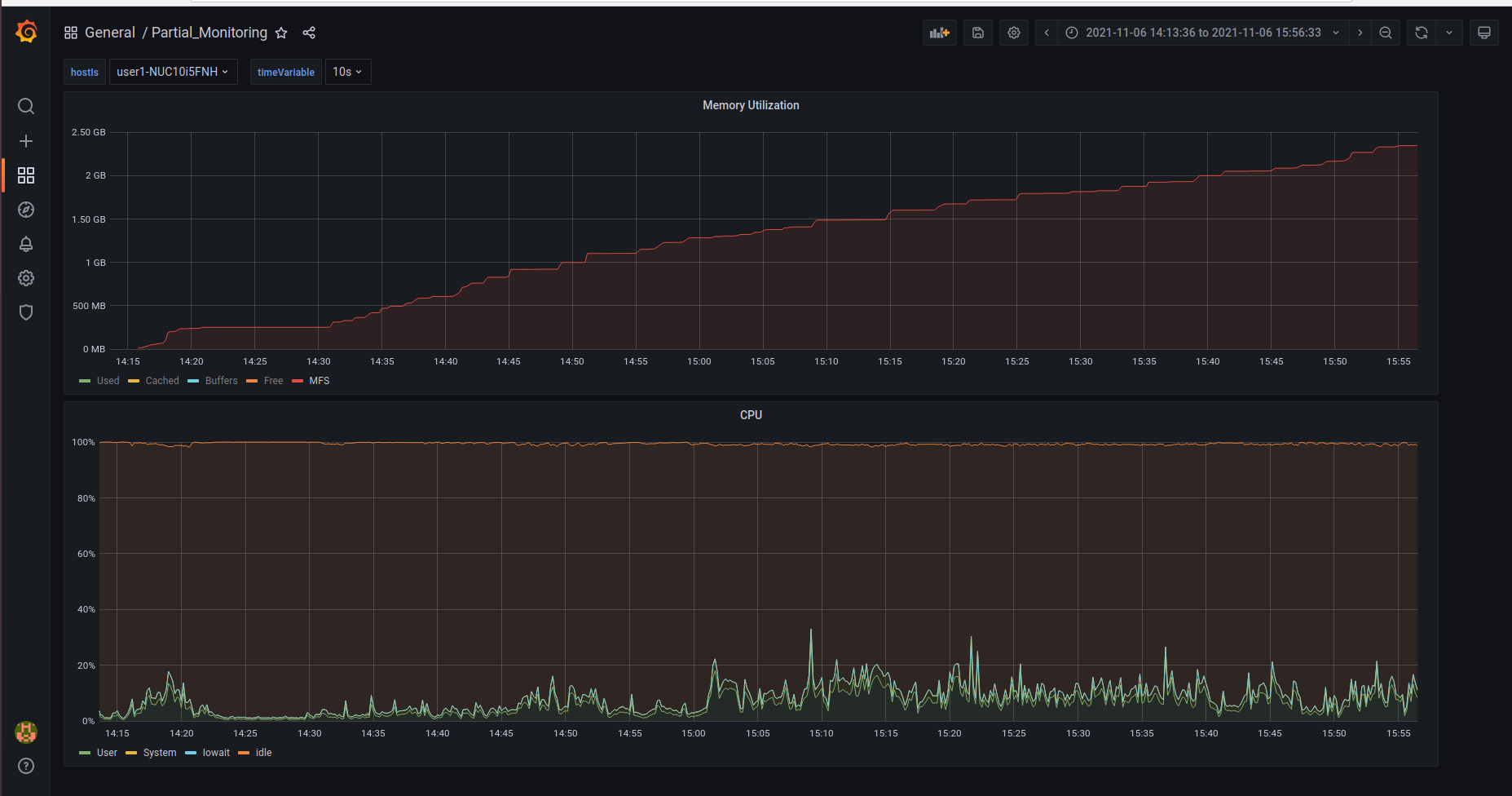This screenshot has width=1512, height=796.
Task: Share dashboard using the share icon
Action: [x=309, y=33]
